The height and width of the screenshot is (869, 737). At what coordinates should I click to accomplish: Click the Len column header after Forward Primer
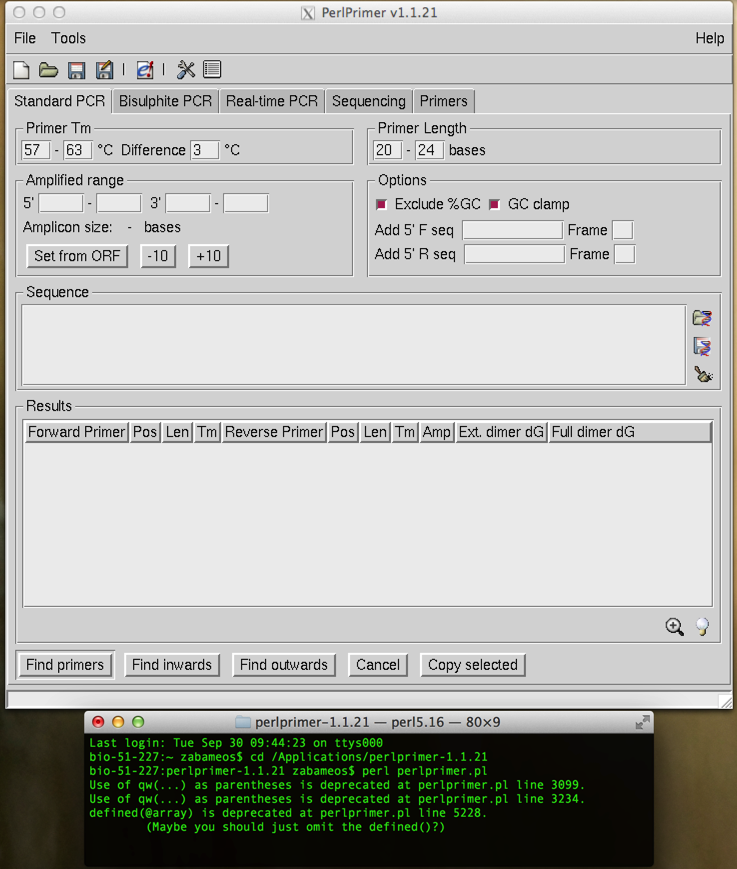[177, 432]
